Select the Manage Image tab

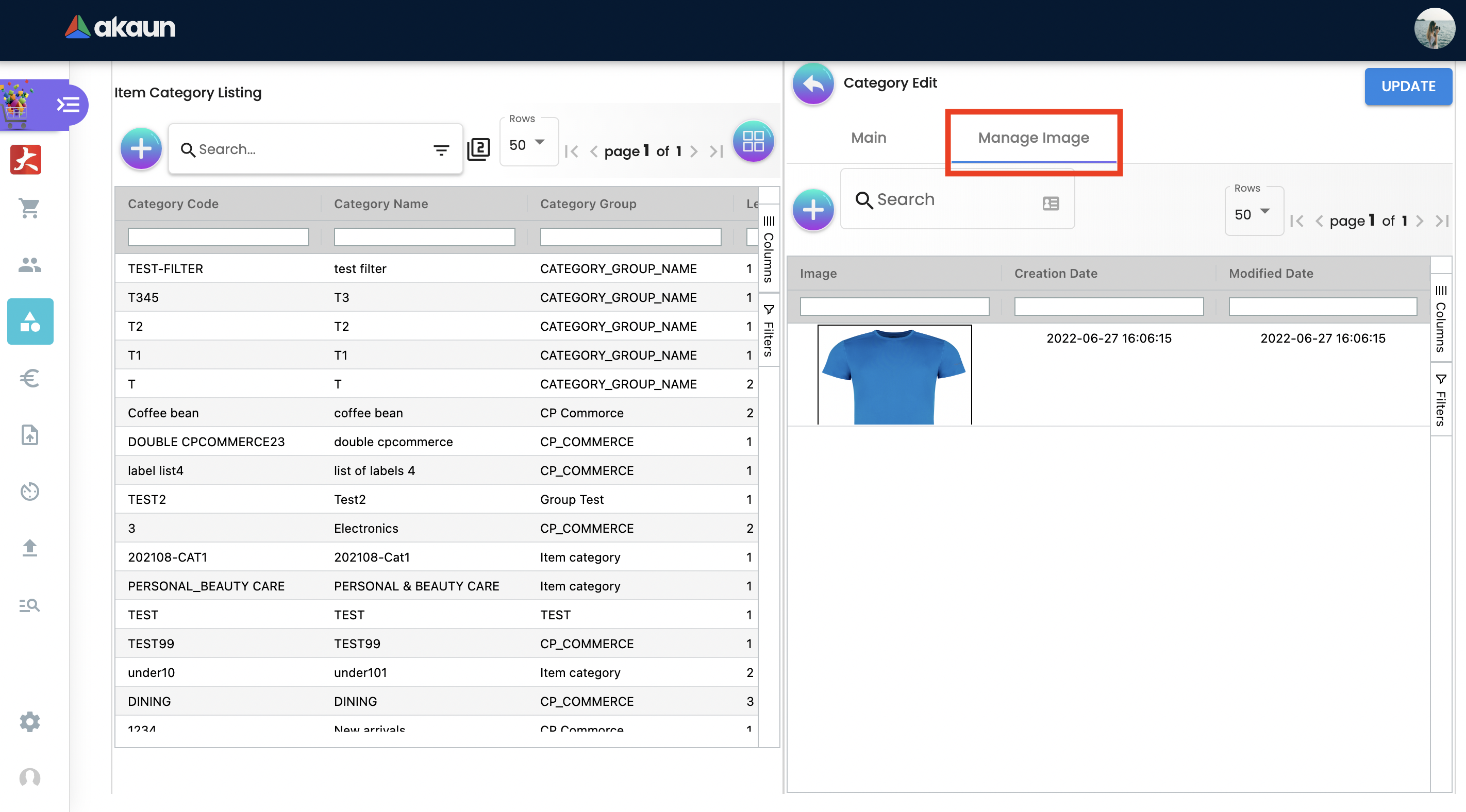[1033, 138]
